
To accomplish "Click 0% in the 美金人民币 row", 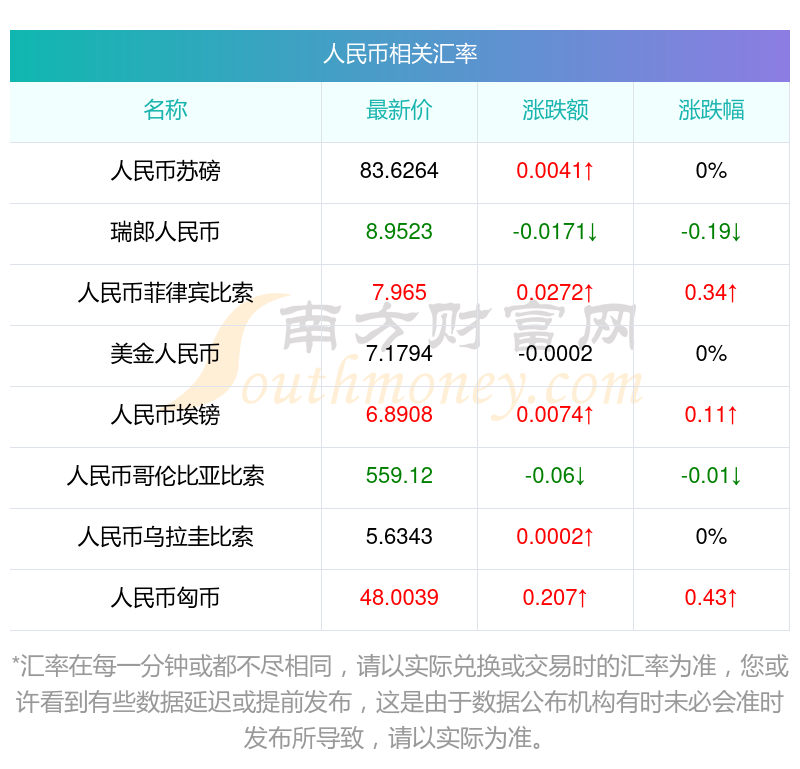I will [711, 354].
